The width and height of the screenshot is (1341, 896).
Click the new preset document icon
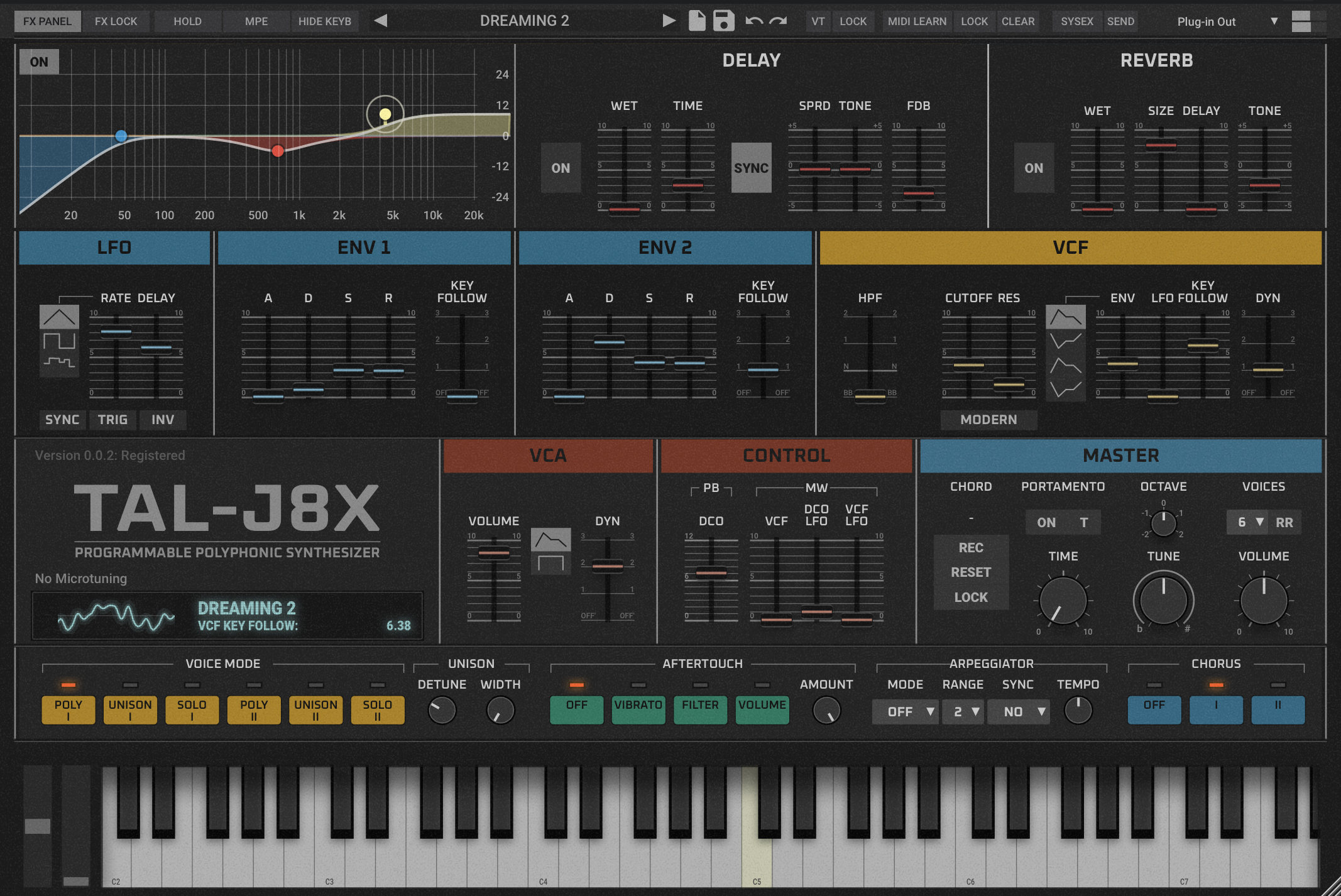[x=697, y=21]
